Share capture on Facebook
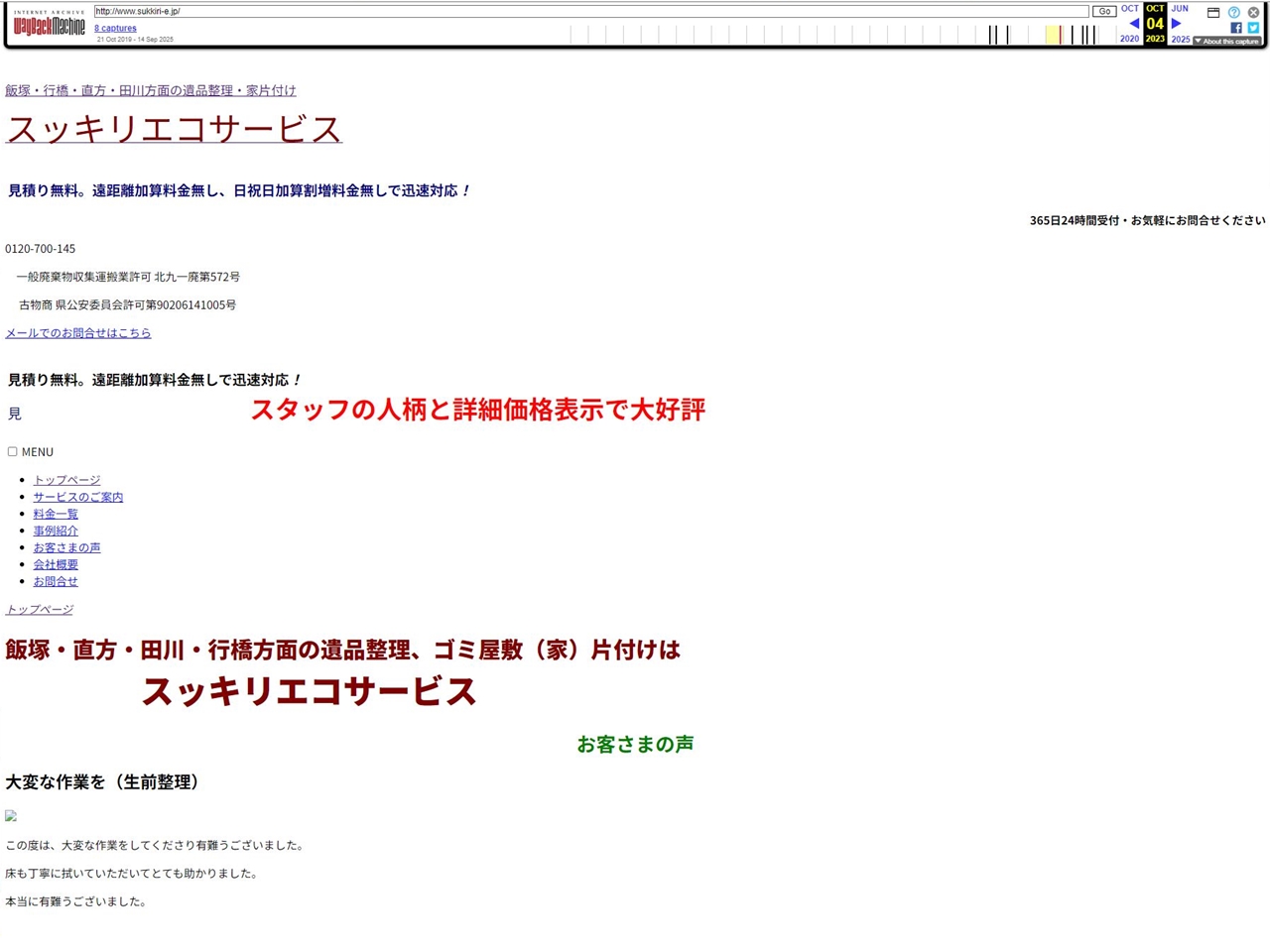The width and height of the screenshot is (1270, 952). [x=1236, y=28]
